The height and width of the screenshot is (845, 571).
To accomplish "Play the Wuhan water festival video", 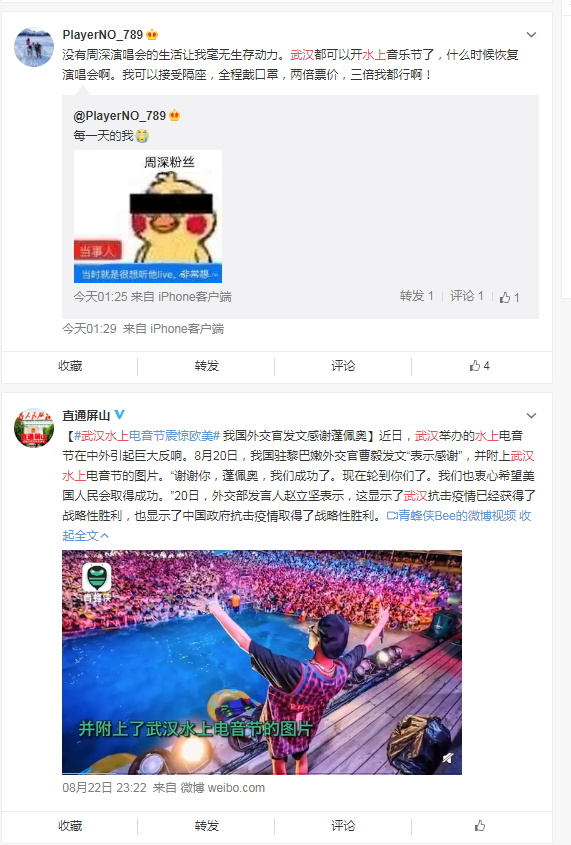I will click(262, 662).
